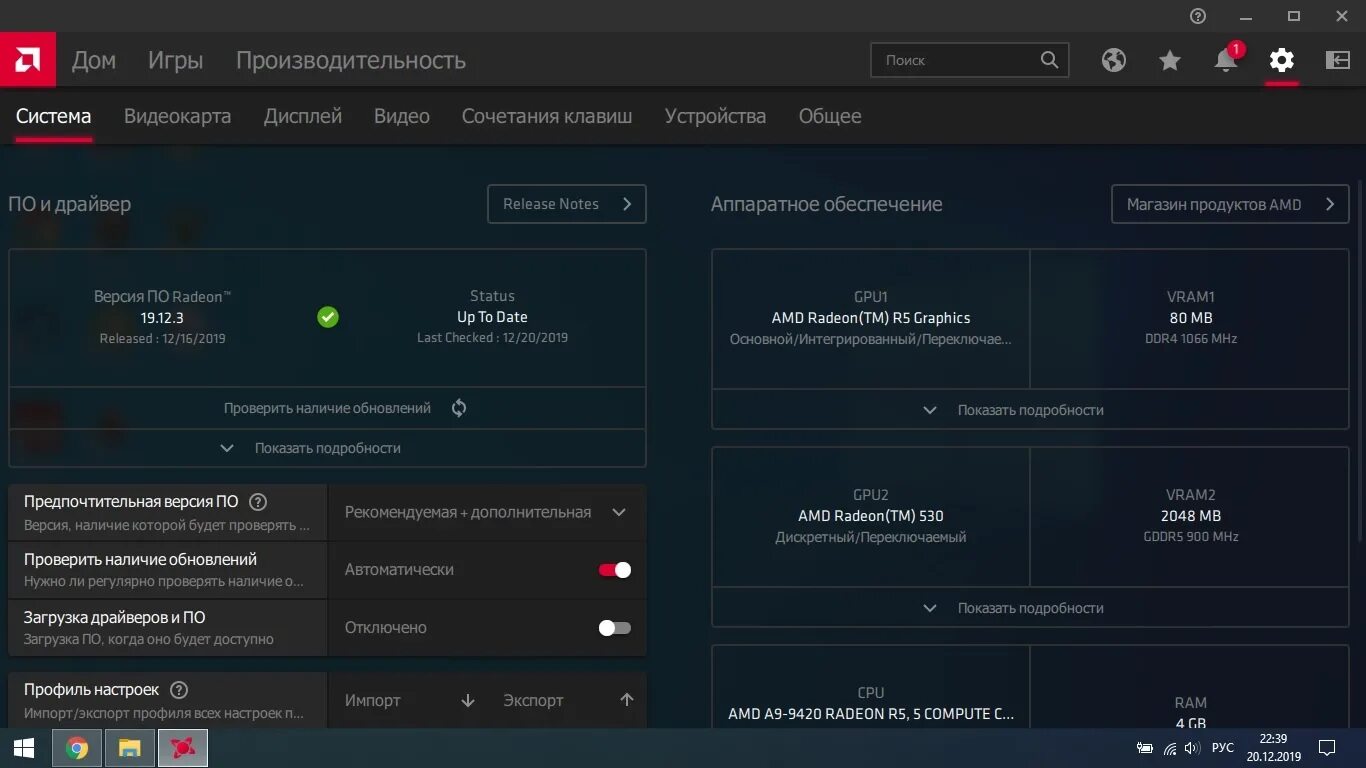Click the AMD Radeon(TM) 530 text

871,516
